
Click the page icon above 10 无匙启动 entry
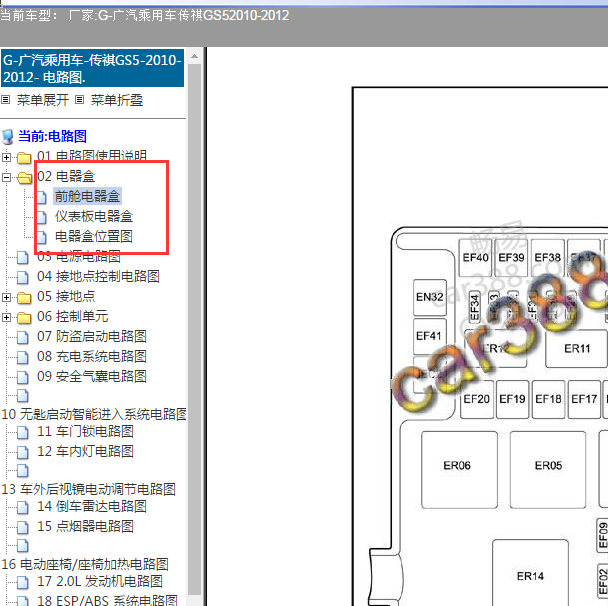point(23,395)
